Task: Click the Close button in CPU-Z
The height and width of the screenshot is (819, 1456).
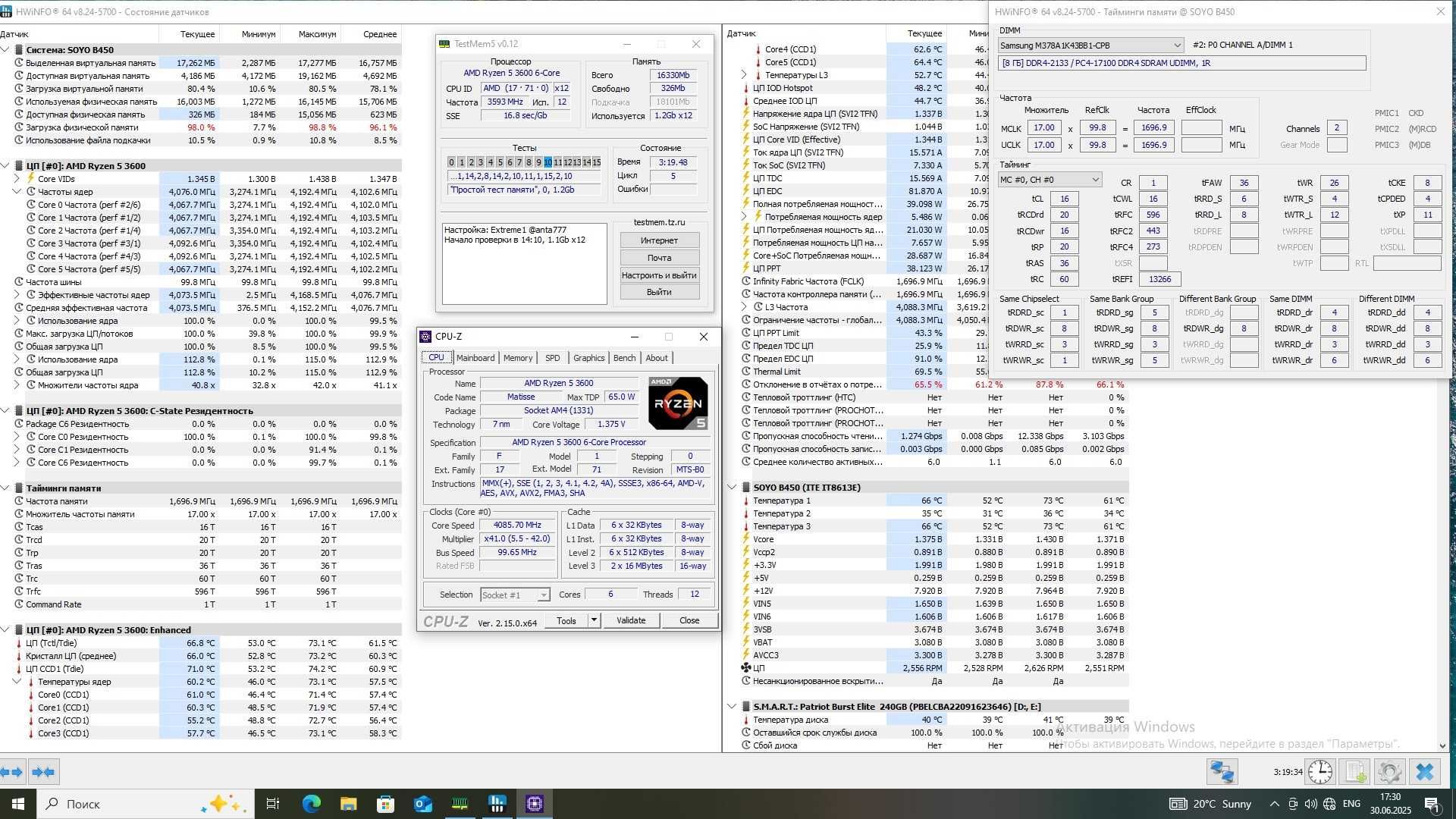Action: click(689, 620)
